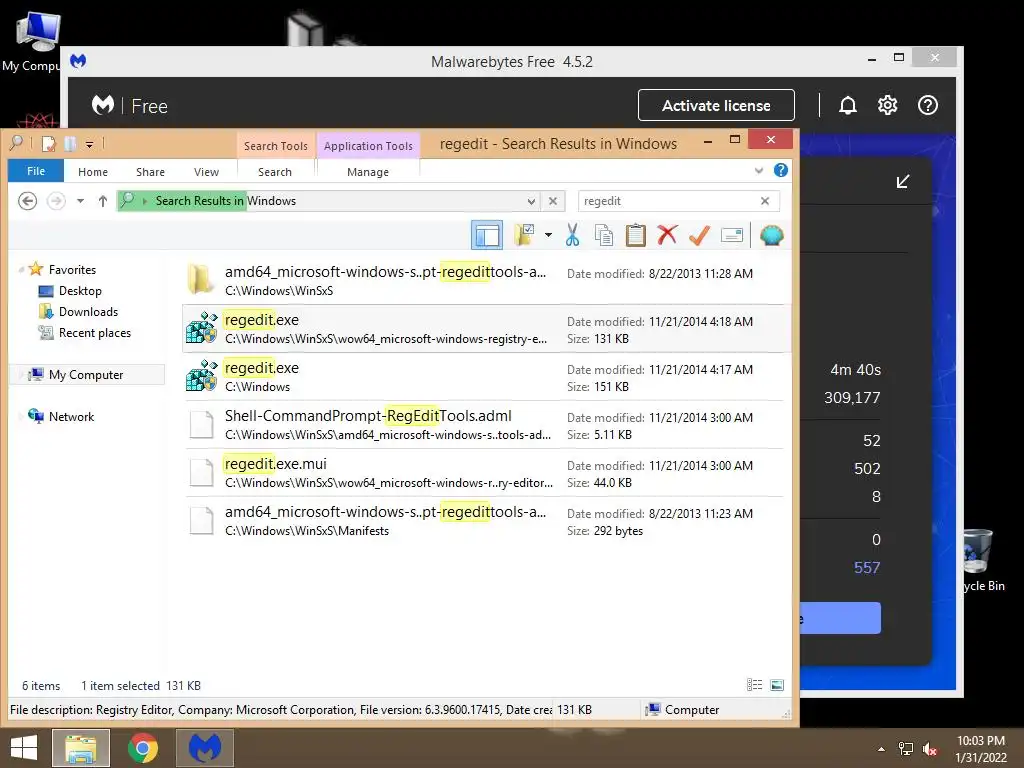Click the Malwarebytes logo in header
Screen dimensions: 1024x768
click(103, 105)
